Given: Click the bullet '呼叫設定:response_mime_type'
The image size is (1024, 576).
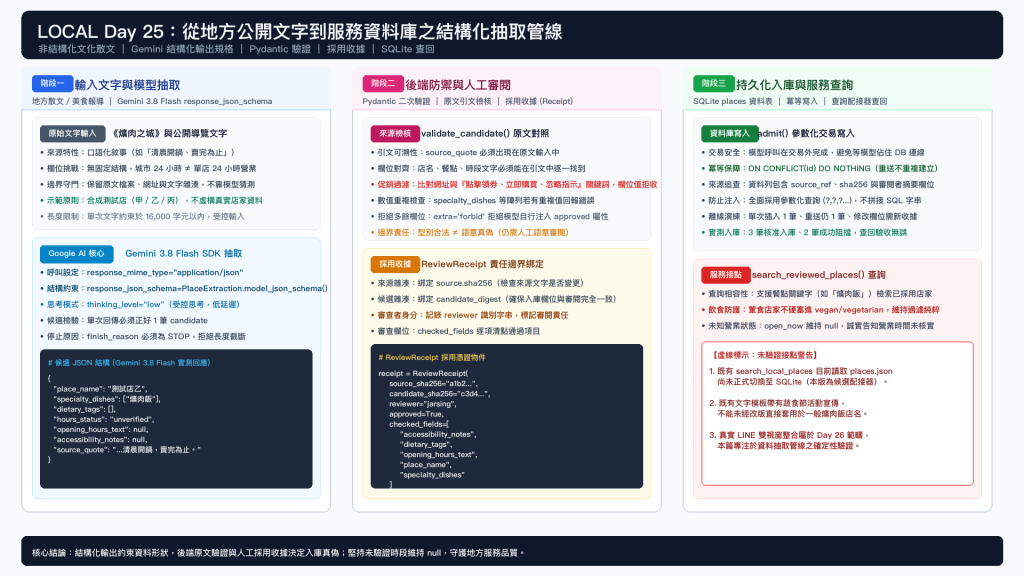Looking at the screenshot, I should [x=142, y=272].
